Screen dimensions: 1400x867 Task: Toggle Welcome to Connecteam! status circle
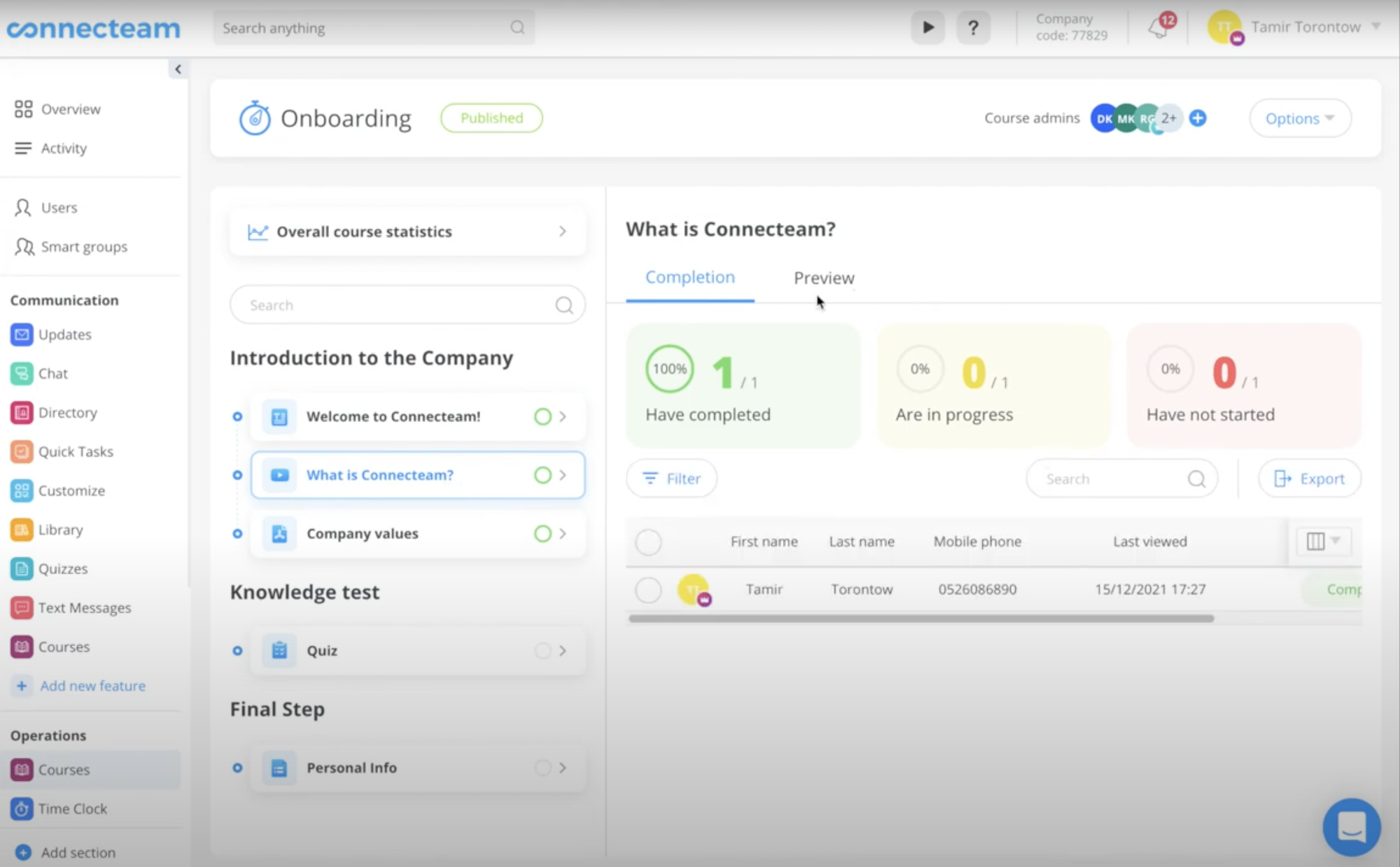click(542, 416)
